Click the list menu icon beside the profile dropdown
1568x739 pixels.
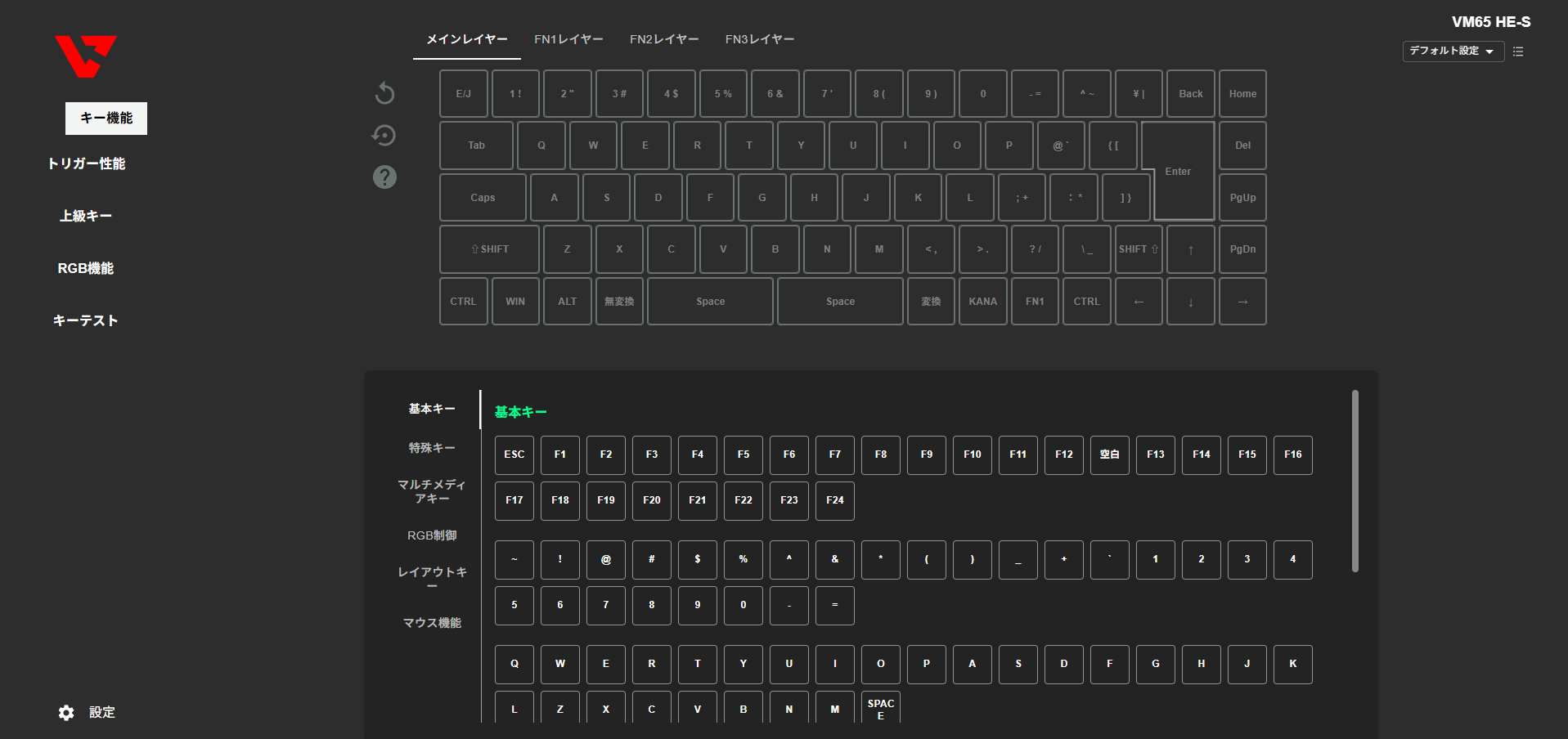[1518, 52]
